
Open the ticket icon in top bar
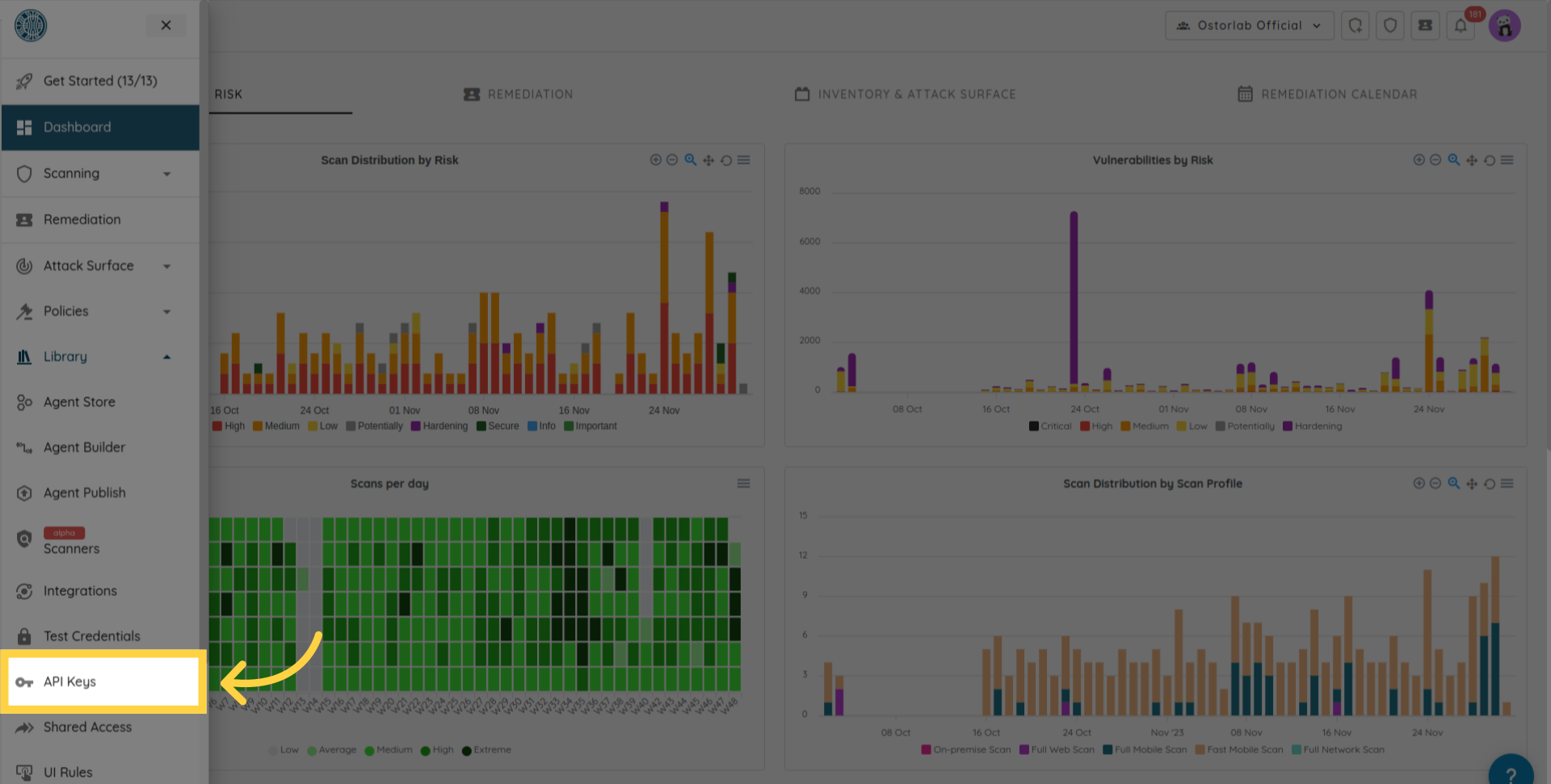[1425, 26]
